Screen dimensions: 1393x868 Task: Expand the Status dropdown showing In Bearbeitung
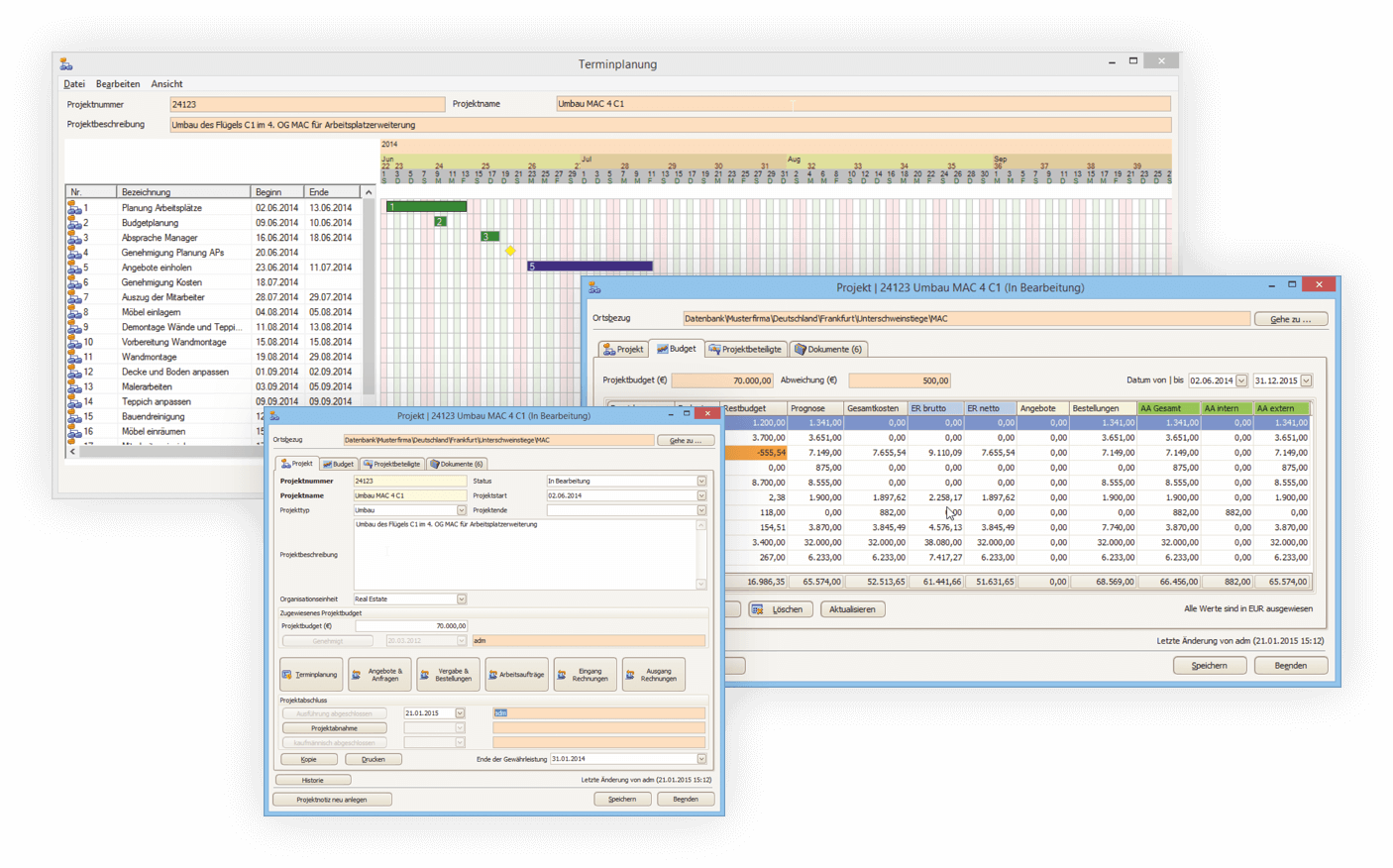[x=701, y=481]
